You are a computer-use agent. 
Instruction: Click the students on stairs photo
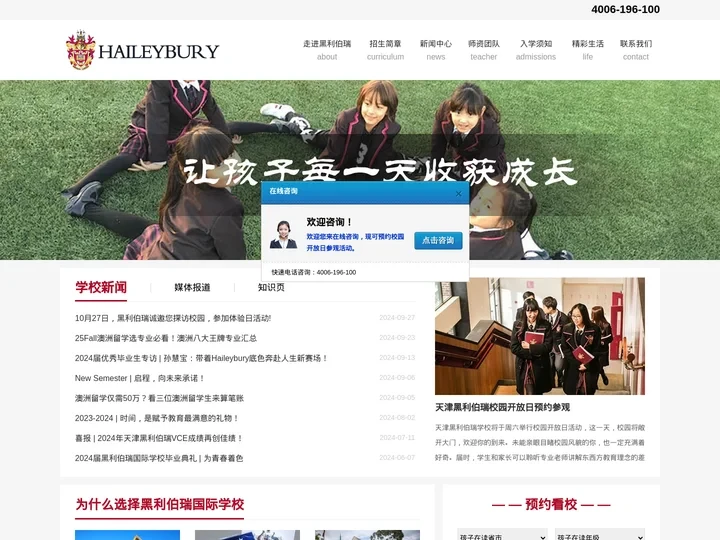[x=540, y=336]
